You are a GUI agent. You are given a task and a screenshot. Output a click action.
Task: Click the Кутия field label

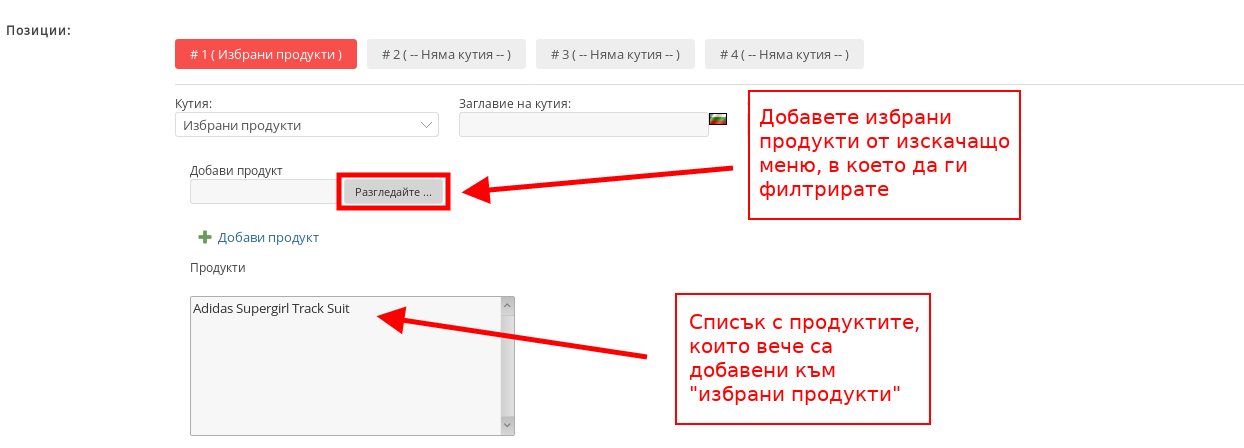pyautogui.click(x=193, y=103)
